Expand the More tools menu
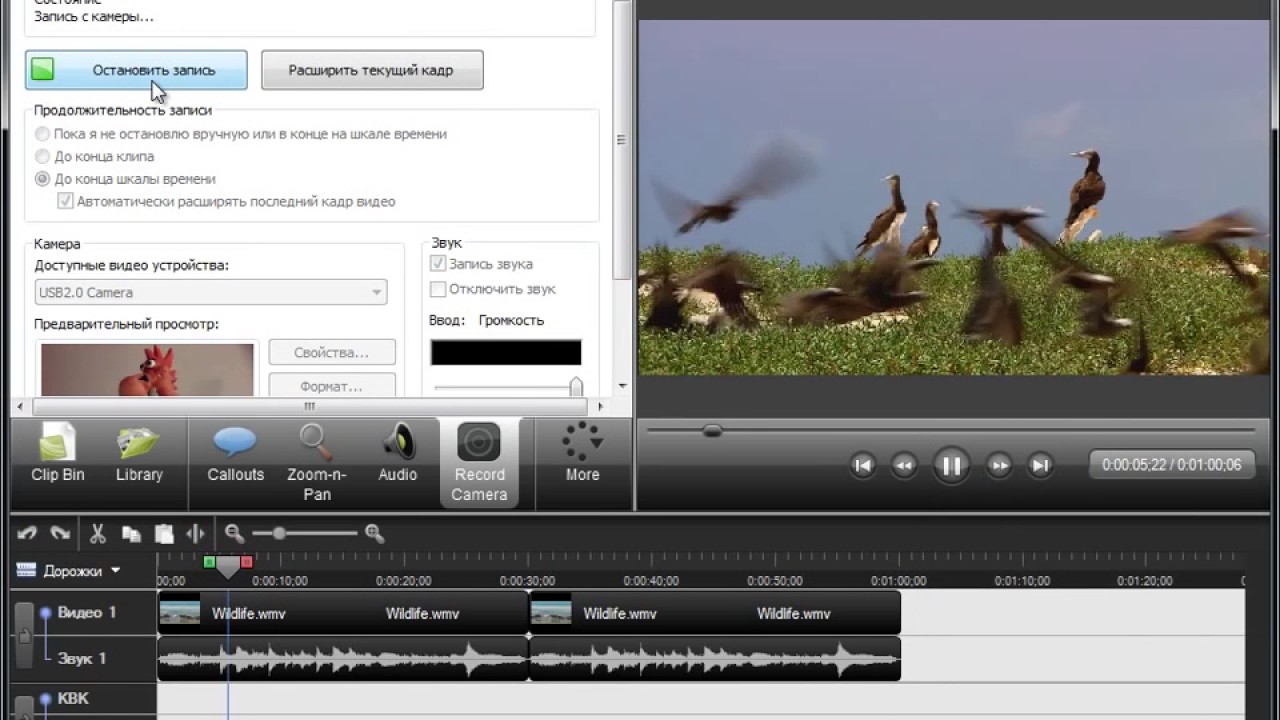This screenshot has height=720, width=1280. [582, 453]
